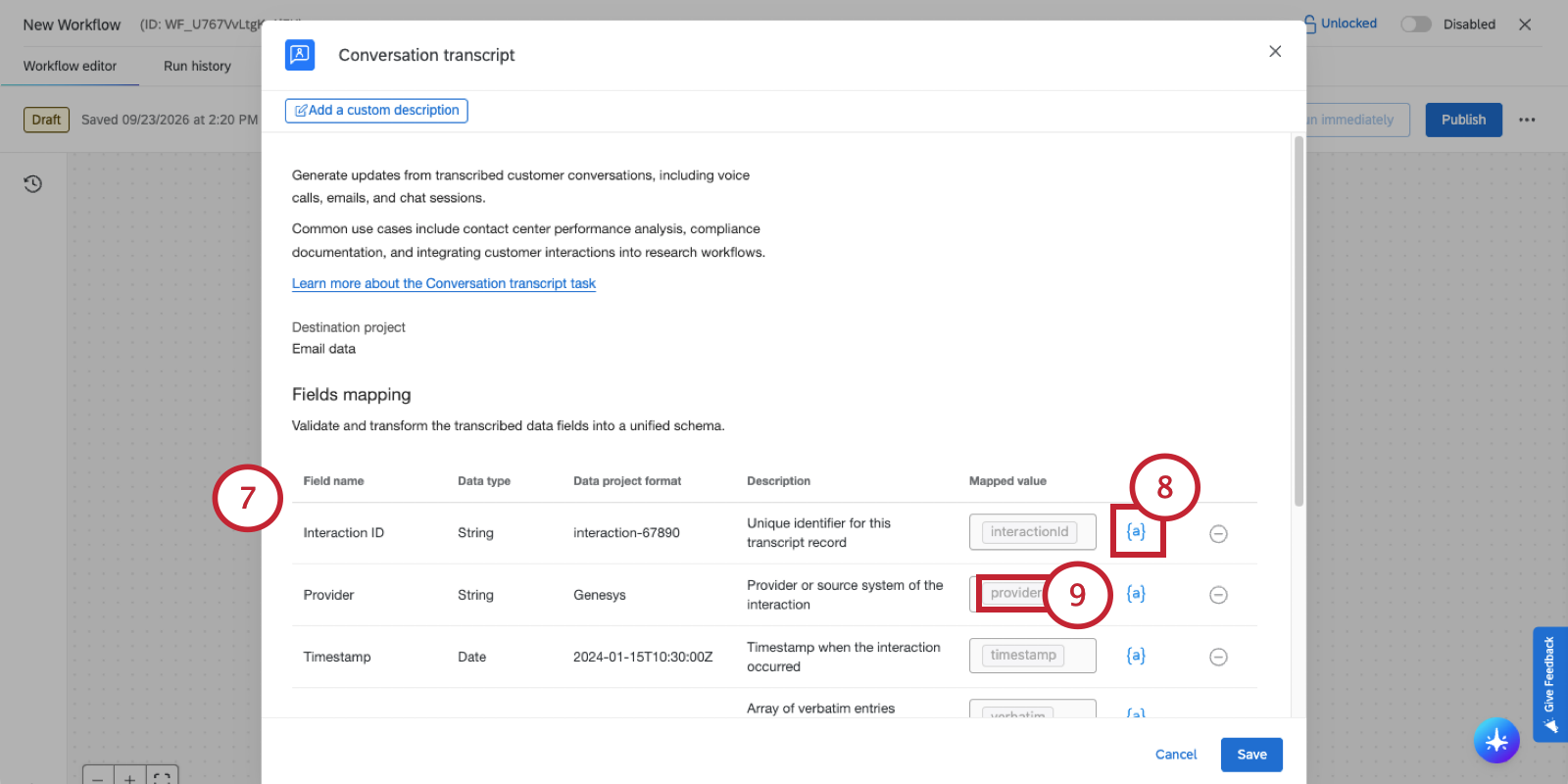Click the Field name column header

[x=333, y=481]
